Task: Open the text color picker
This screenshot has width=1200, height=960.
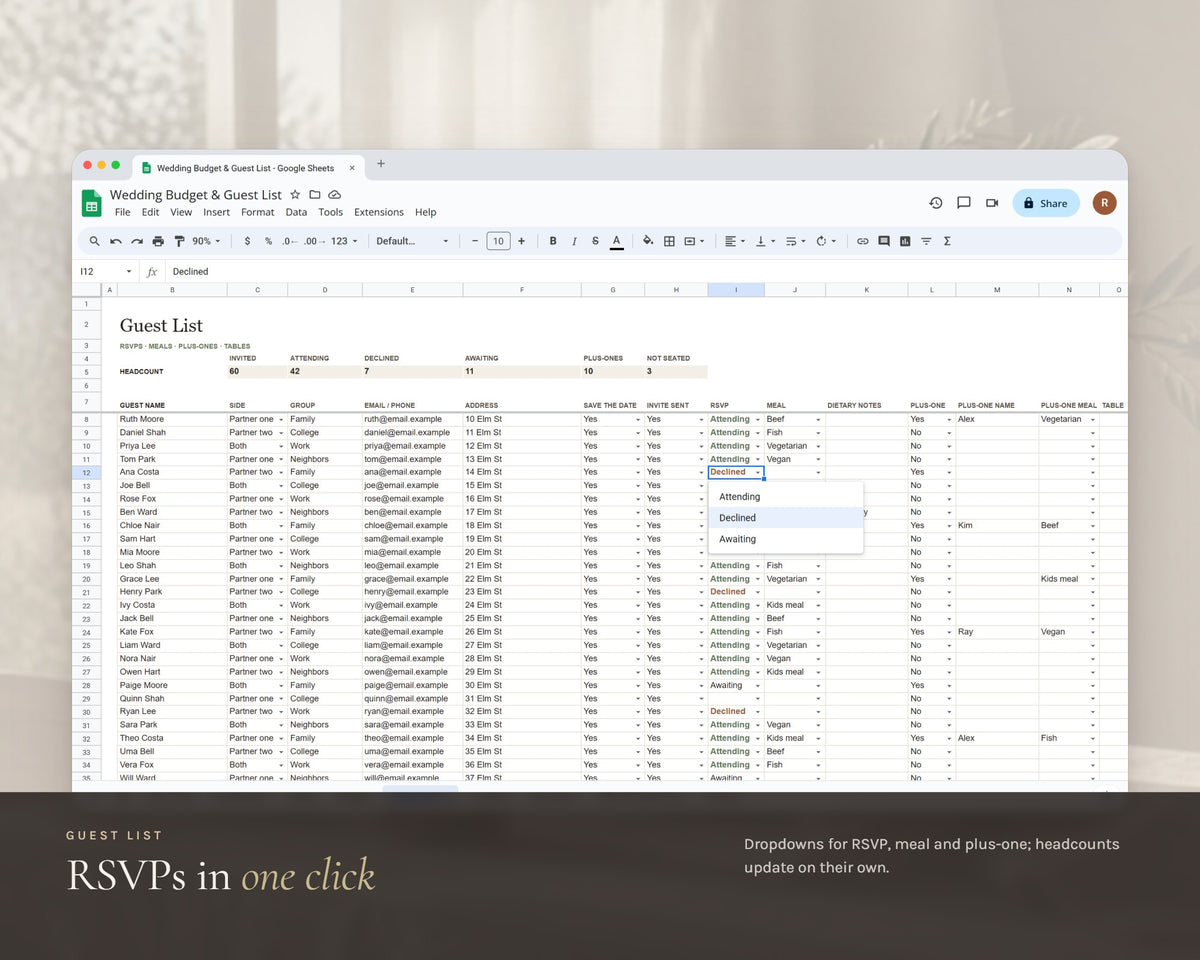Action: (617, 241)
